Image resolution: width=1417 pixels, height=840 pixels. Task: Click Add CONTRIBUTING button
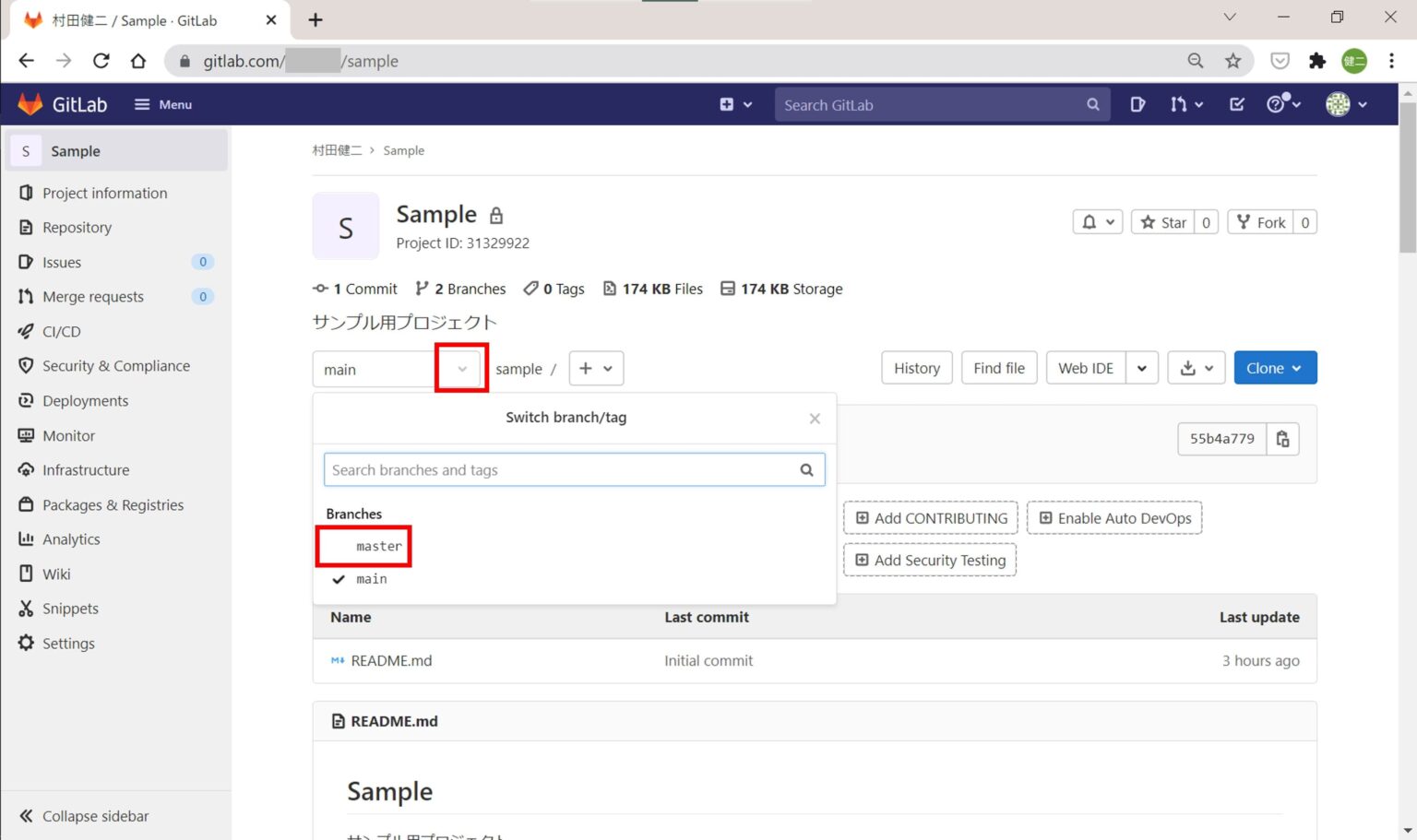click(930, 517)
